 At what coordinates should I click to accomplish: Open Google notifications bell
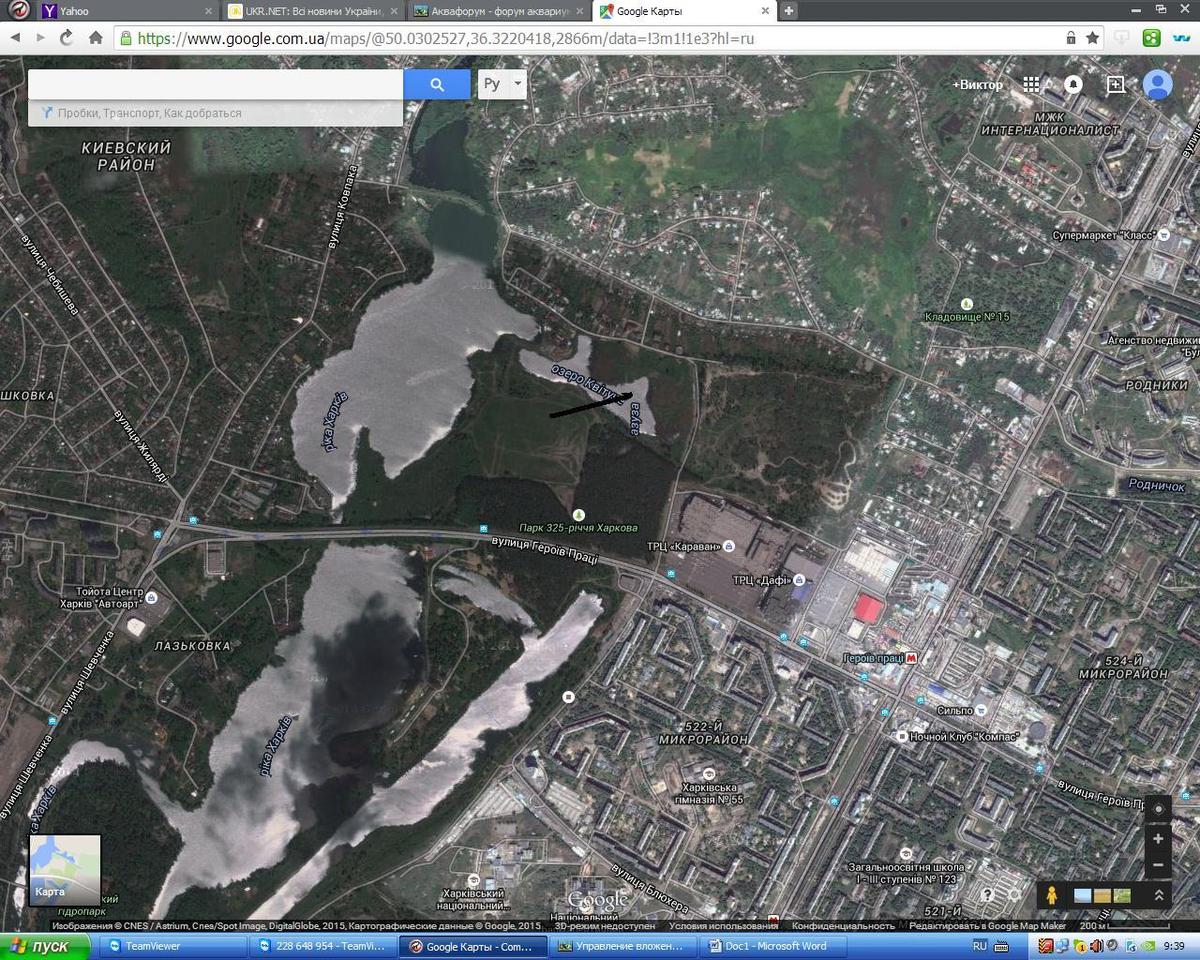(1073, 85)
